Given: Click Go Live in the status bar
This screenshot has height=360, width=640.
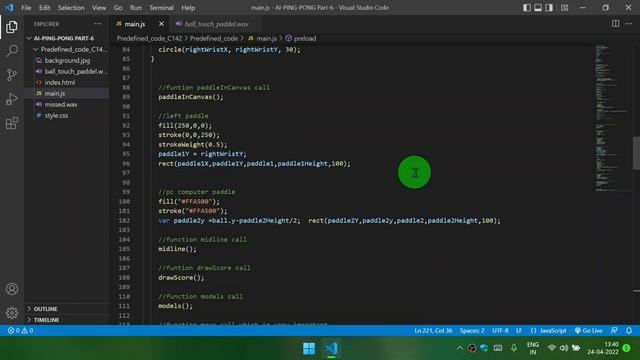Looking at the screenshot, I should (589, 331).
